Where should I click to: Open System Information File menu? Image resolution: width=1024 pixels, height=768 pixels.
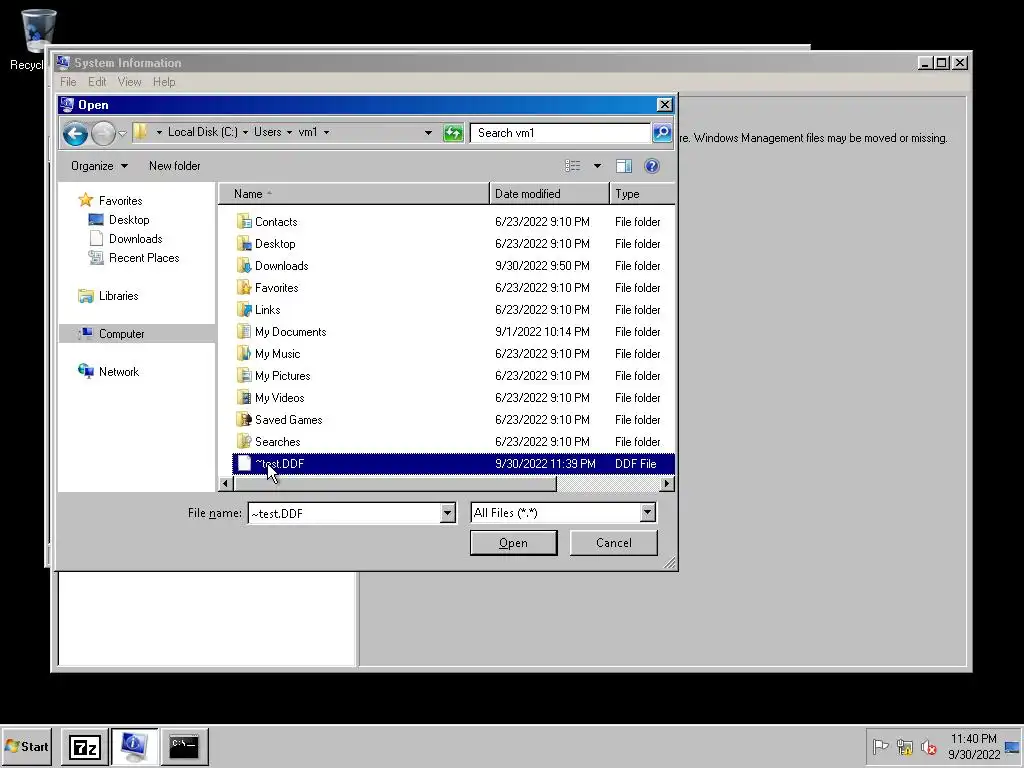click(68, 82)
